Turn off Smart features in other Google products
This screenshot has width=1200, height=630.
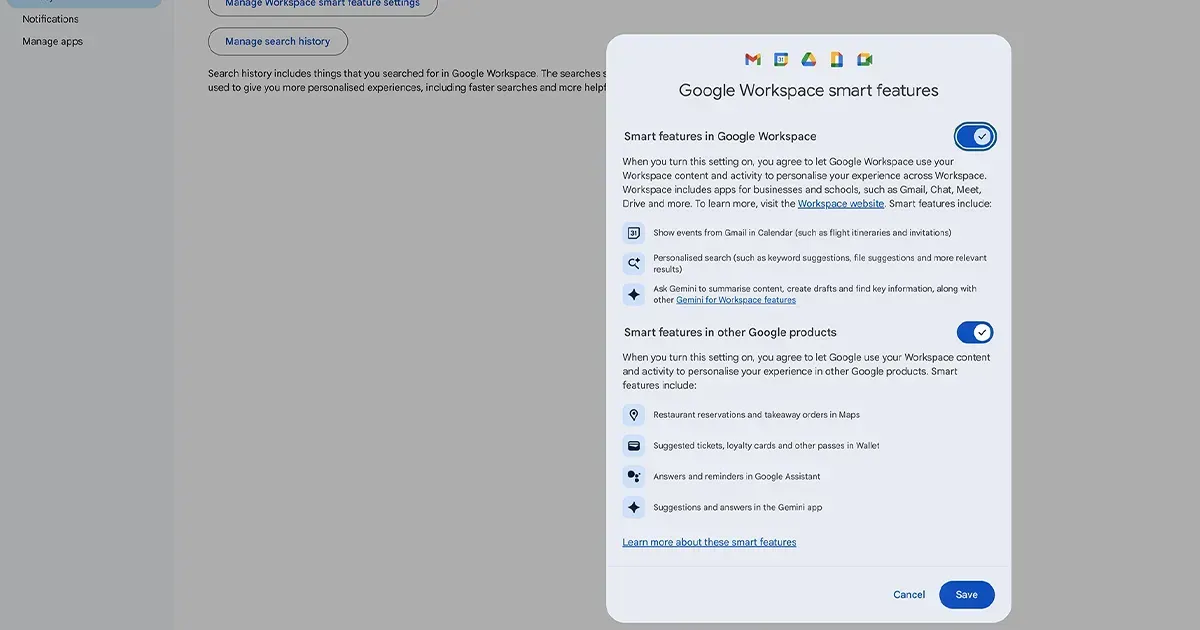[974, 332]
